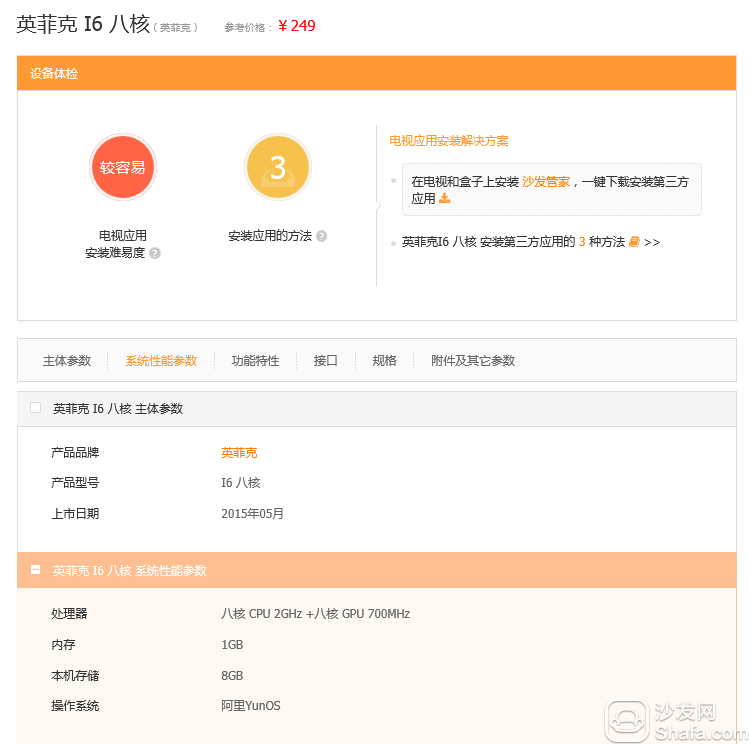This screenshot has width=749, height=744.
Task: Click the release date 2015年05月
Action: [x=252, y=514]
